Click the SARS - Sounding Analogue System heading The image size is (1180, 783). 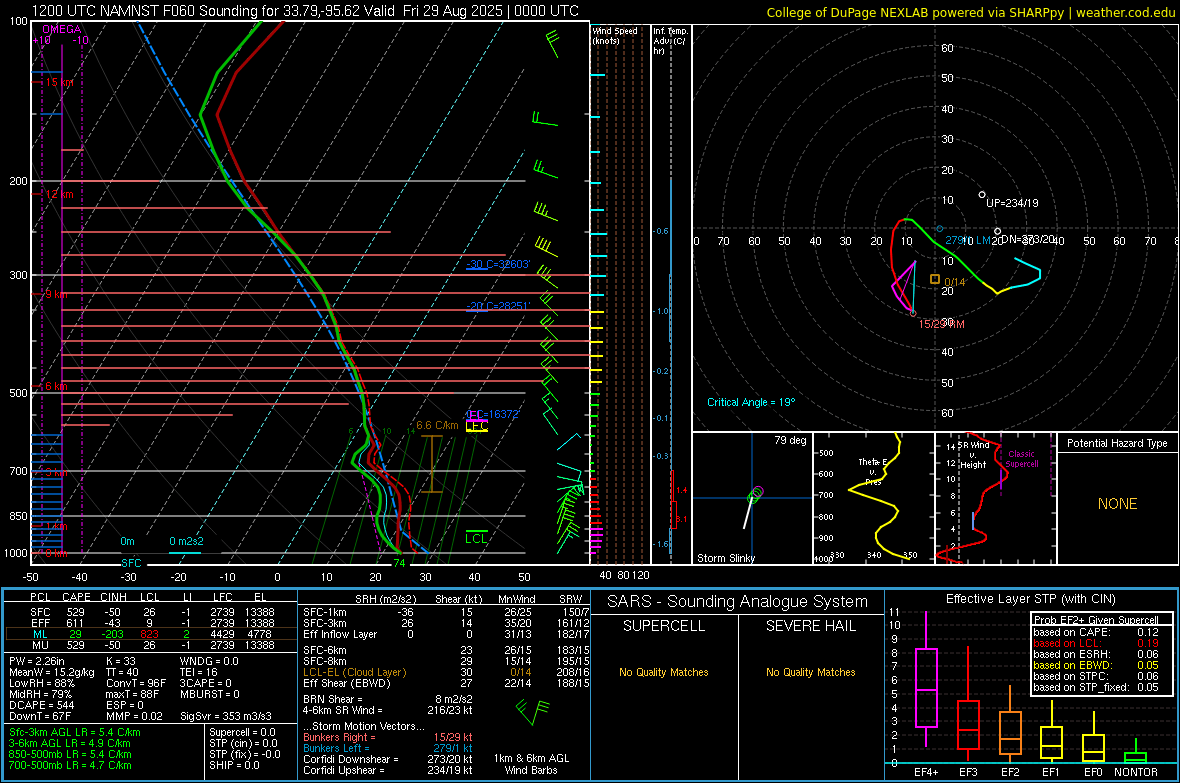coord(737,602)
